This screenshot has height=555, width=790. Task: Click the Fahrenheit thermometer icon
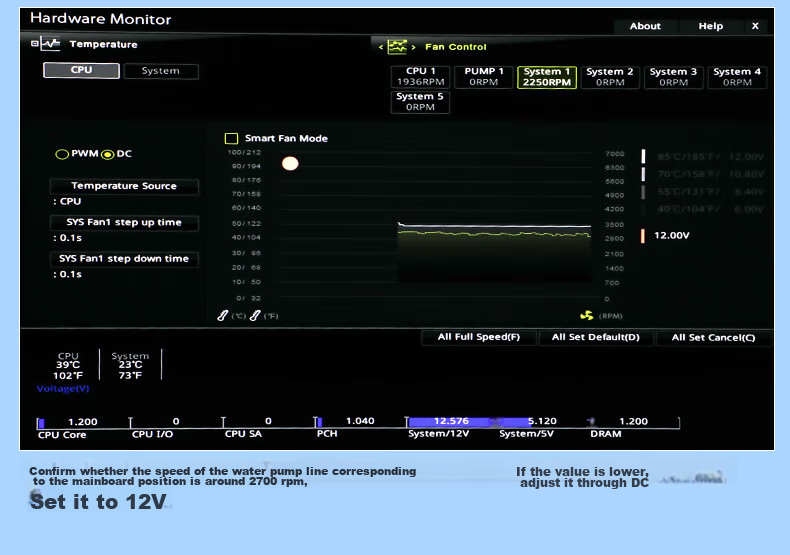(x=255, y=316)
